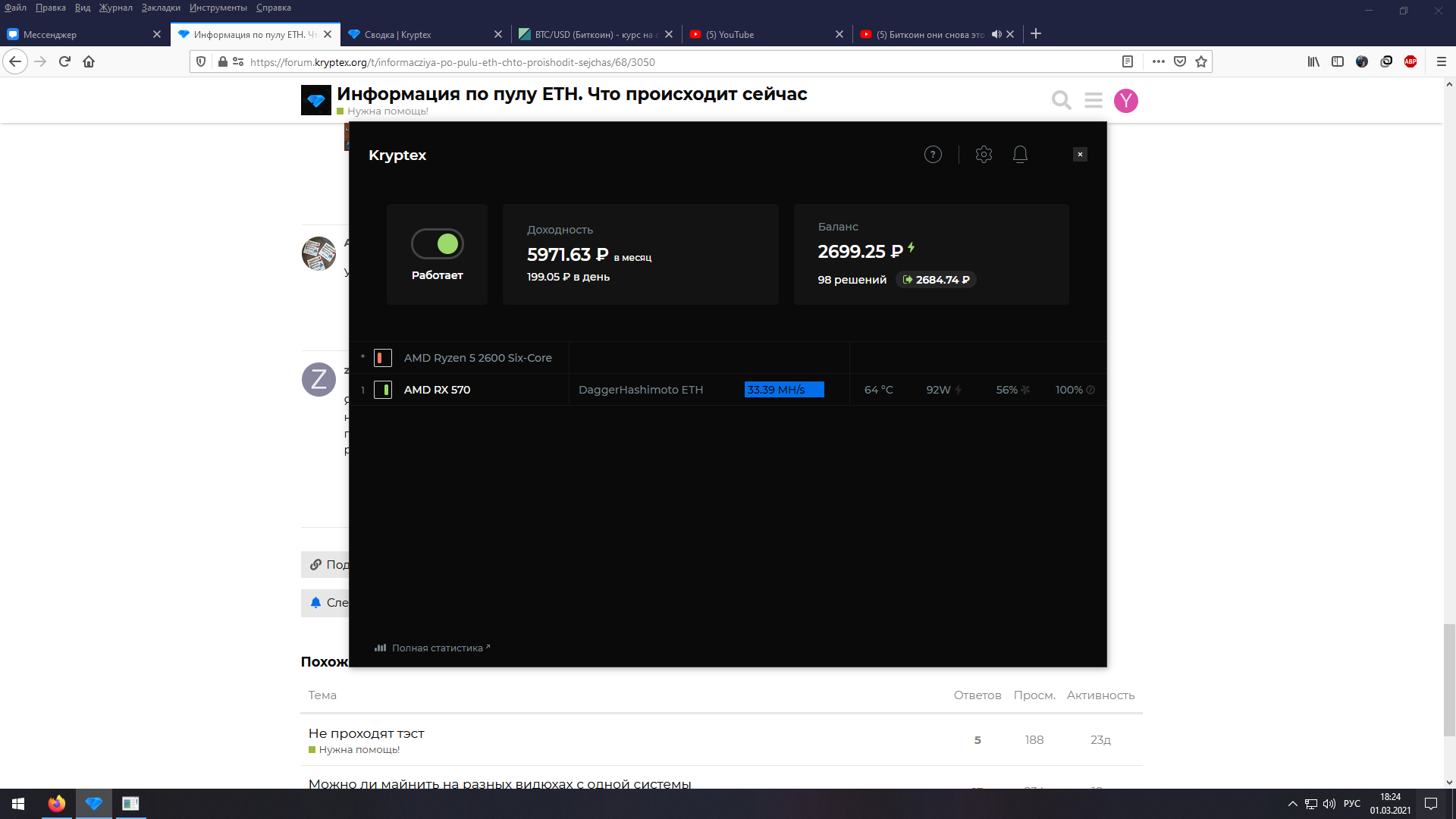
Task: Click Kryptex forum logo
Action: click(316, 100)
